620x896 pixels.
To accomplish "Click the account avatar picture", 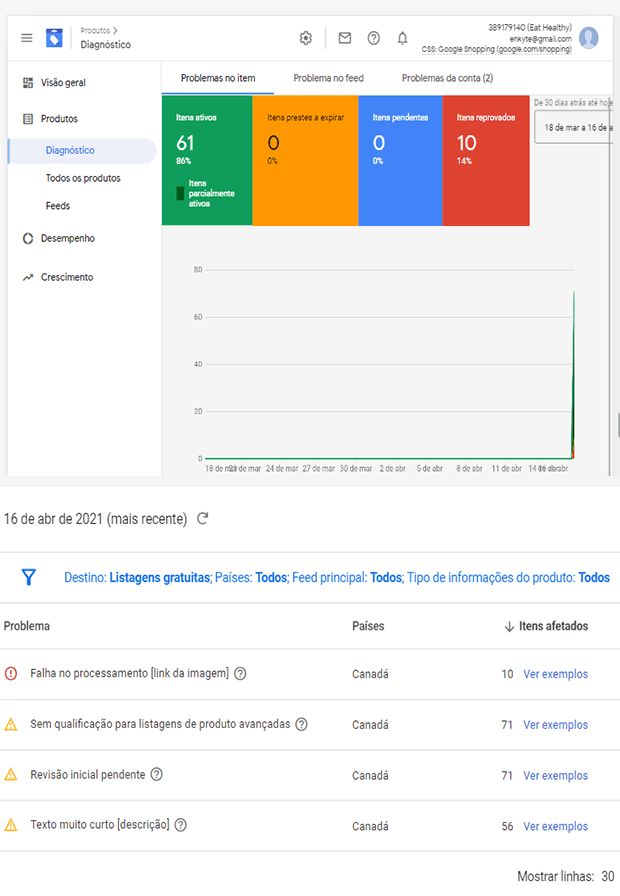I will tap(589, 38).
